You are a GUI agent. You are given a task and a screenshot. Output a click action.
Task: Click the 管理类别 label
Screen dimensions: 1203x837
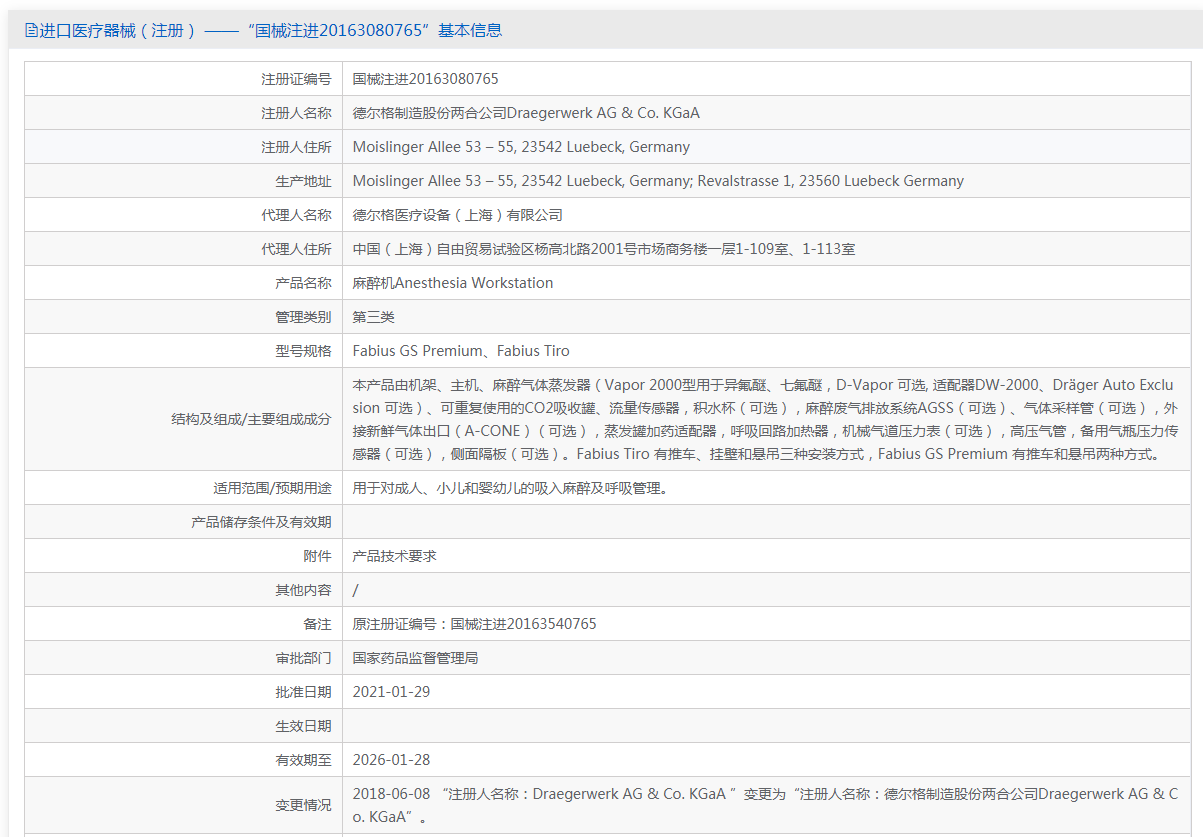click(x=303, y=317)
